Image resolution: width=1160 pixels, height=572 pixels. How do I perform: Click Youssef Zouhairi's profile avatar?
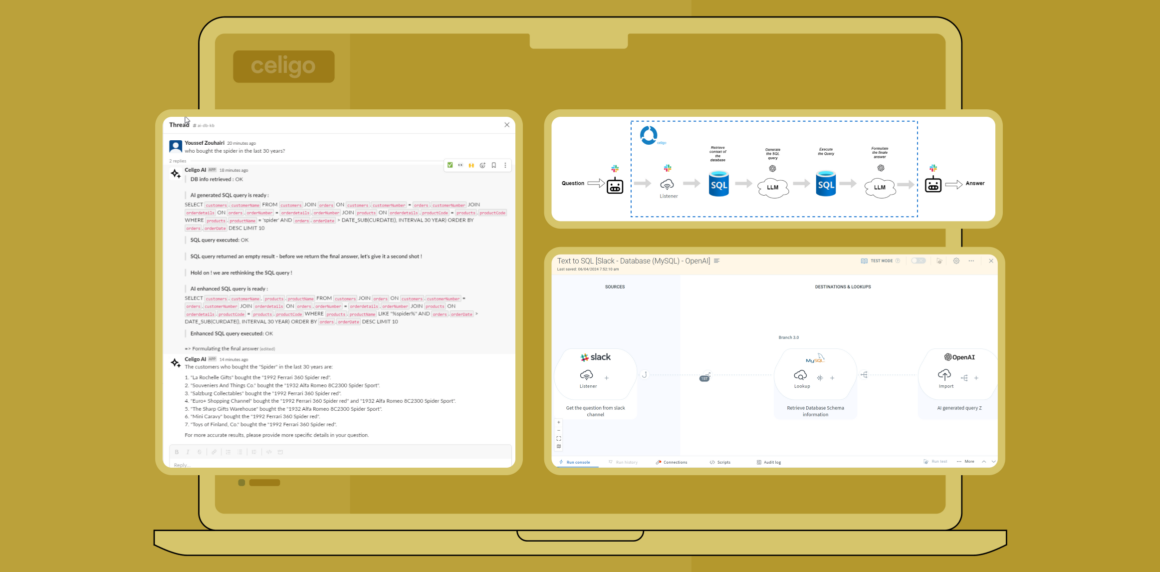[x=175, y=147]
